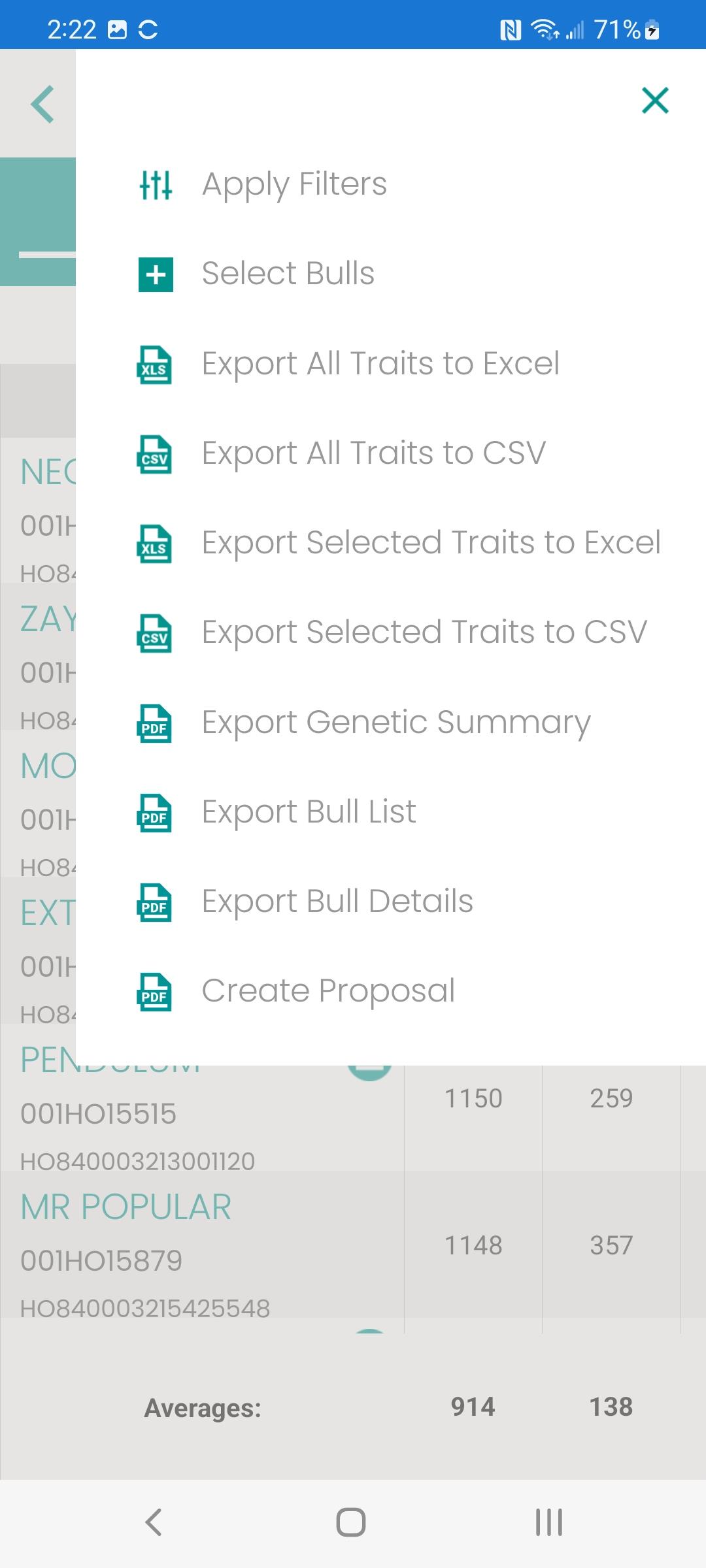This screenshot has height=1568, width=706.
Task: Tap PDF icon next to Create Proposal
Action: pos(154,992)
